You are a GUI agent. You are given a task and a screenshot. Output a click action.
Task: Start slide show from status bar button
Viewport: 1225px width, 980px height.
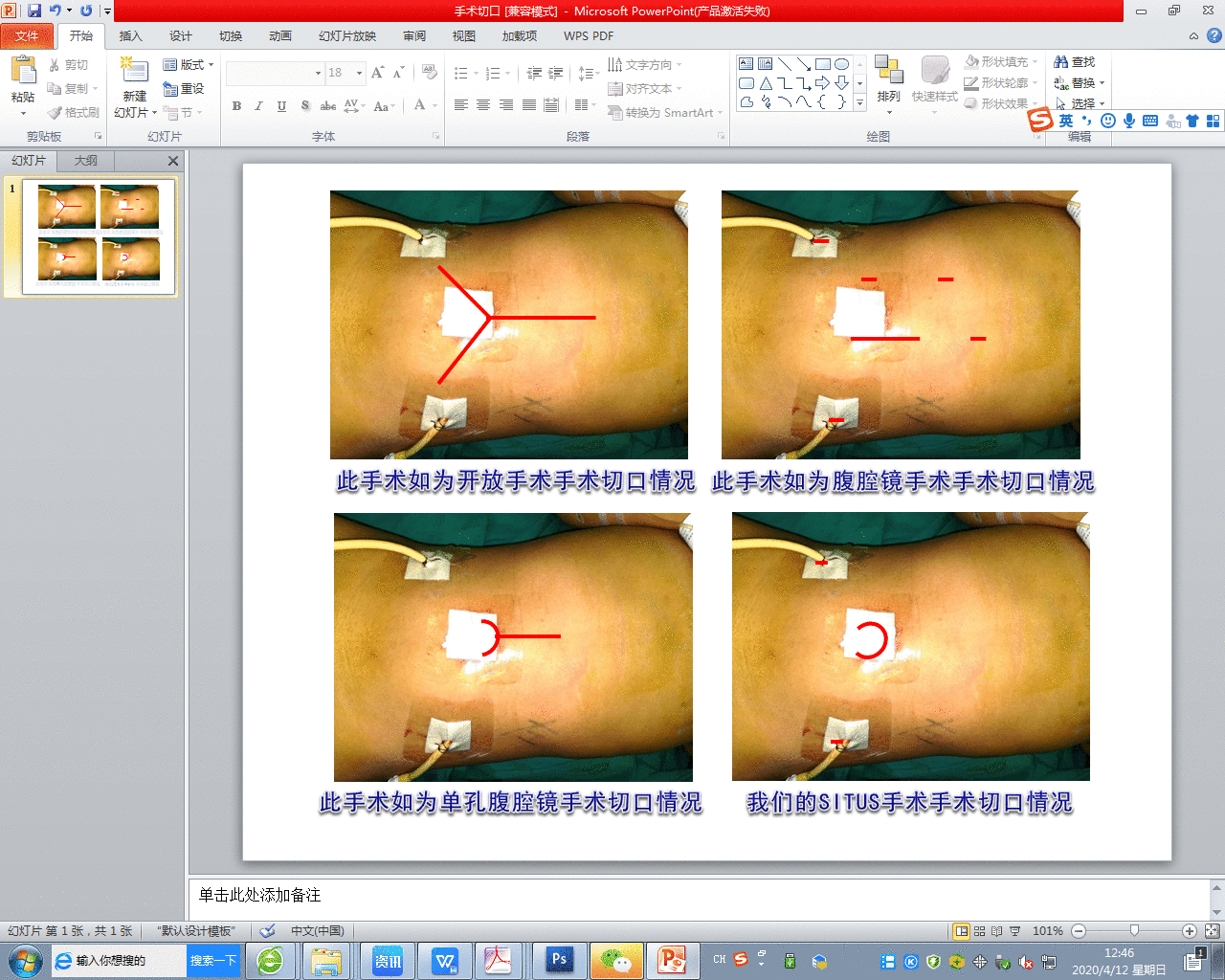(x=1014, y=931)
